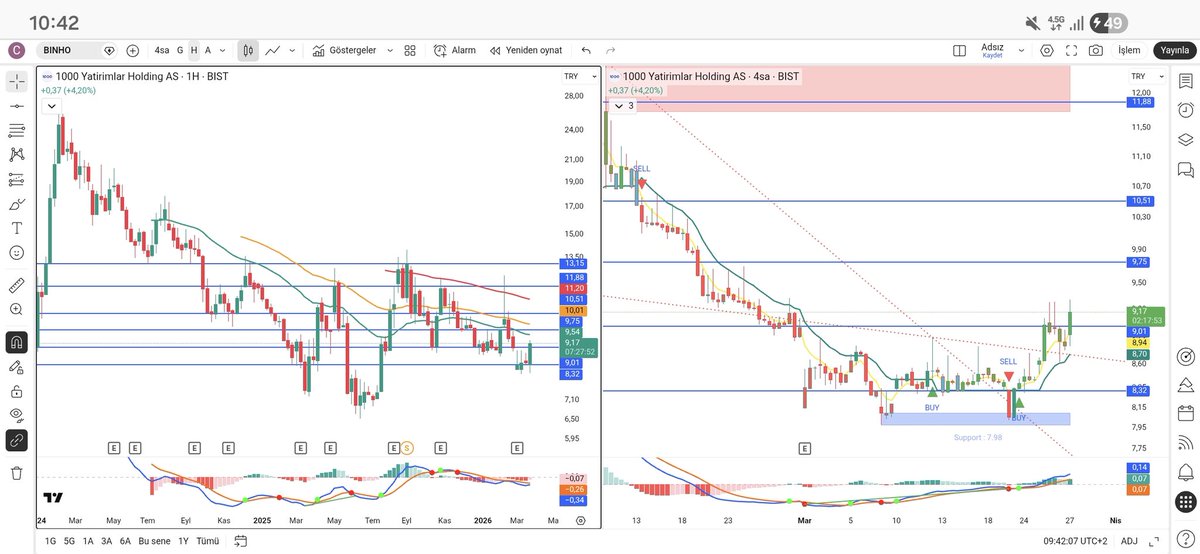Open the İşlem trading panel
The width and height of the screenshot is (1200, 554).
click(x=1129, y=50)
